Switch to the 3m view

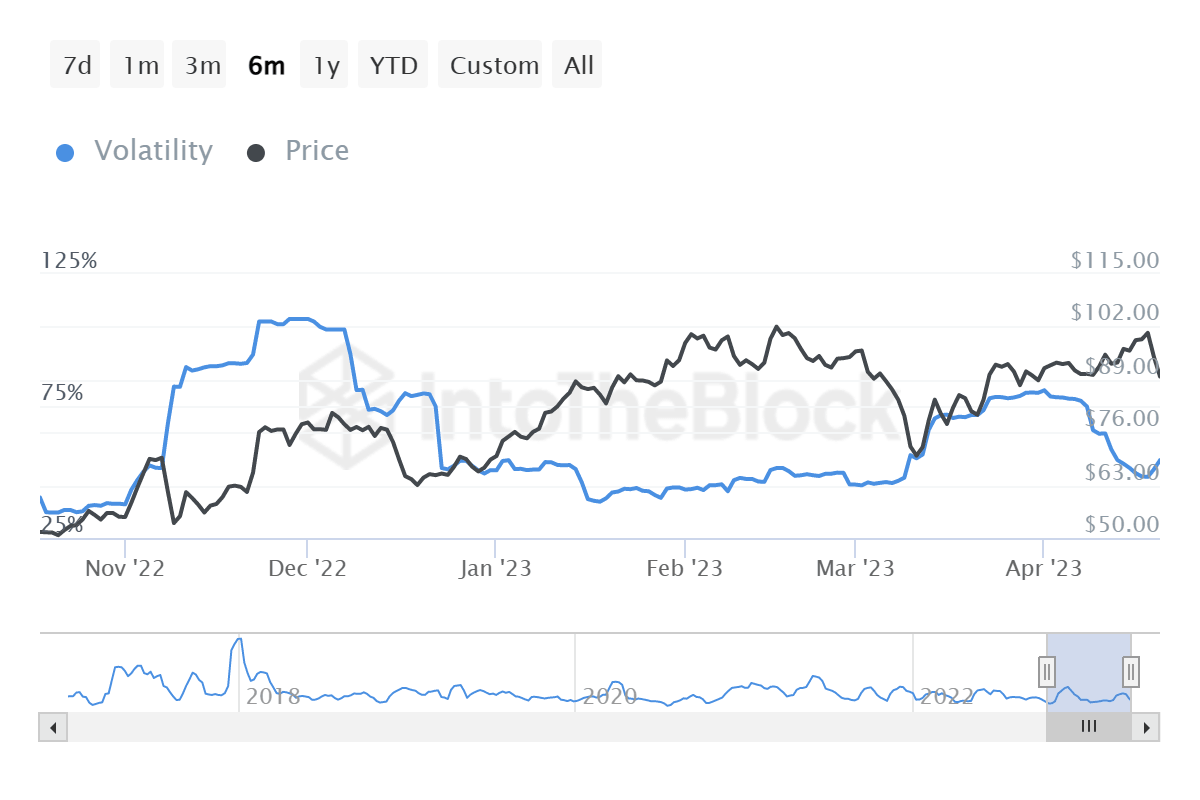click(199, 64)
